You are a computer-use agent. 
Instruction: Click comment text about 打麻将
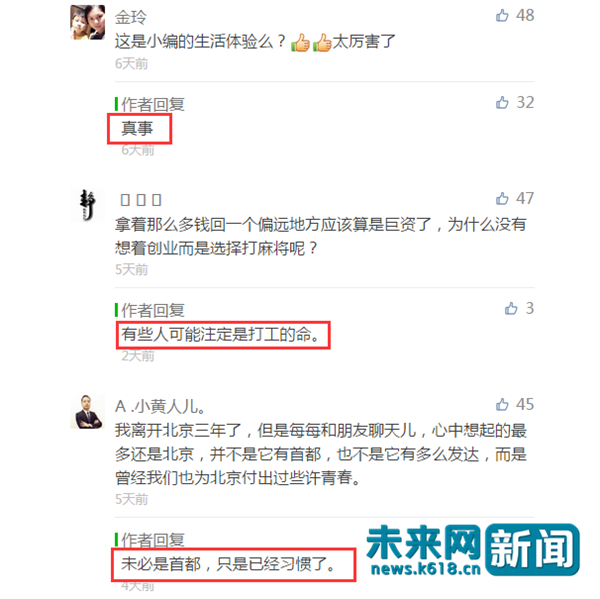click(x=321, y=236)
